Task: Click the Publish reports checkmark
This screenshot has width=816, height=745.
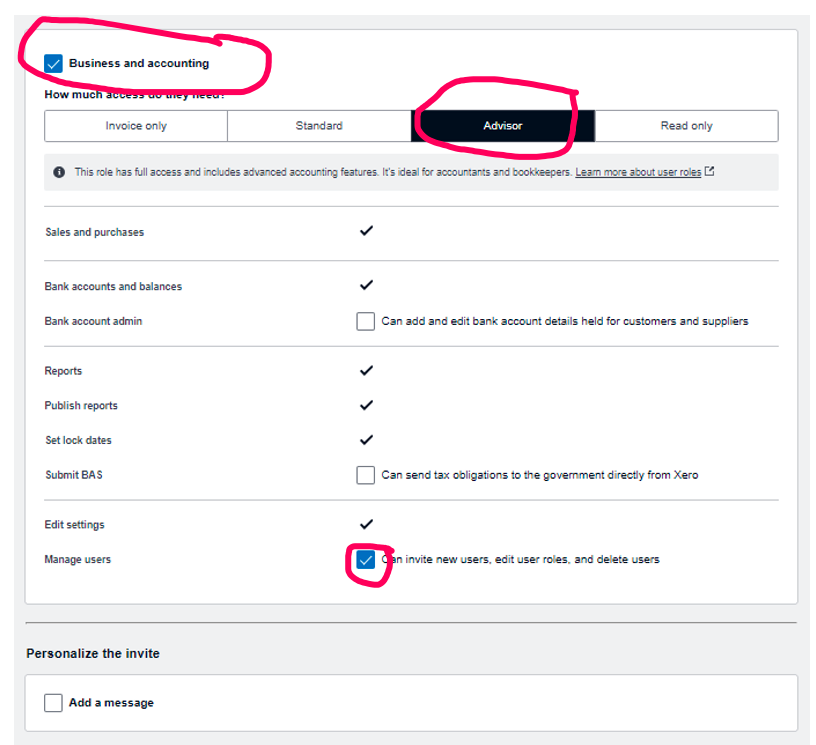Action: pyautogui.click(x=366, y=406)
